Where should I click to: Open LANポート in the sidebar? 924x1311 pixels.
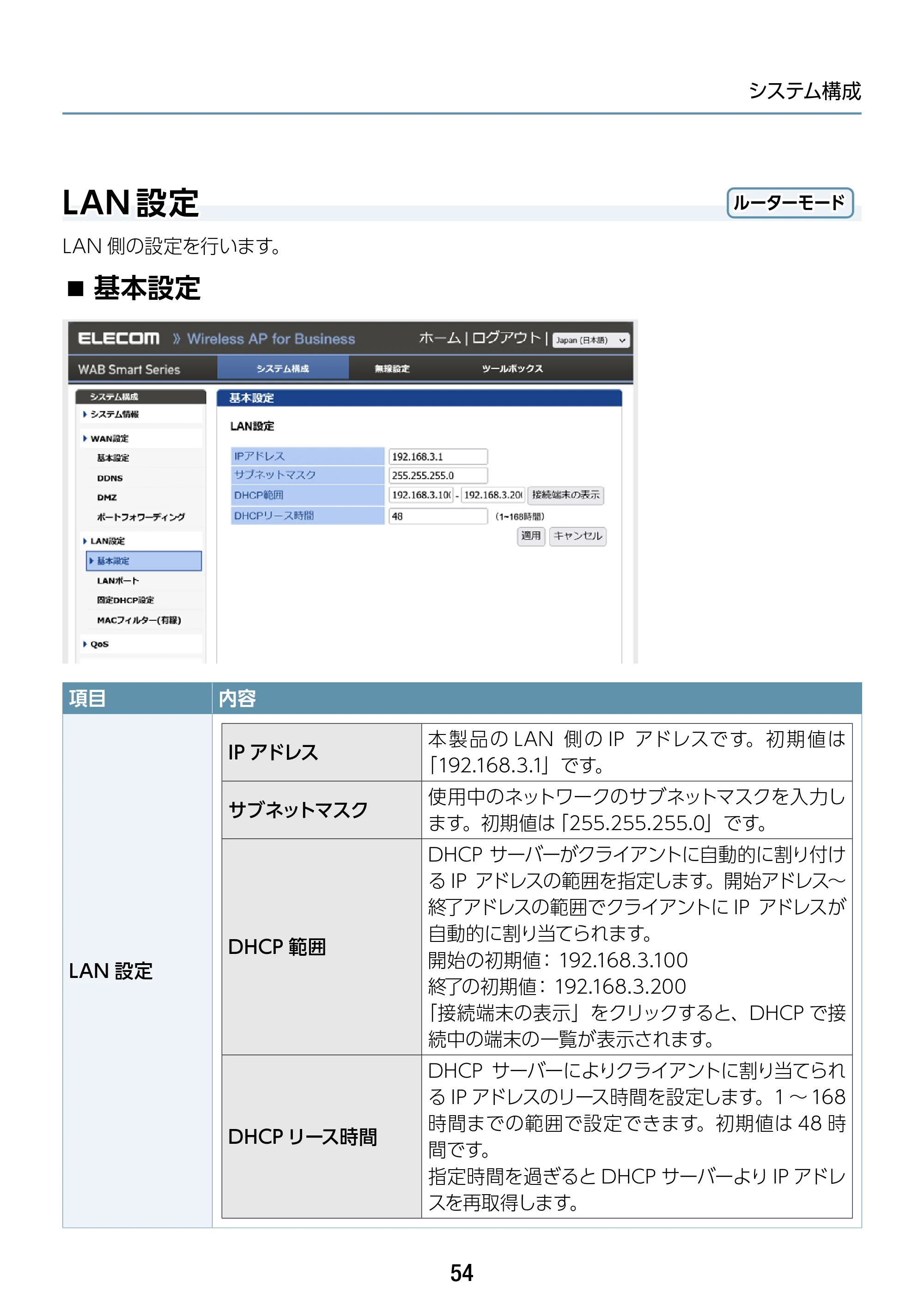coord(118,581)
